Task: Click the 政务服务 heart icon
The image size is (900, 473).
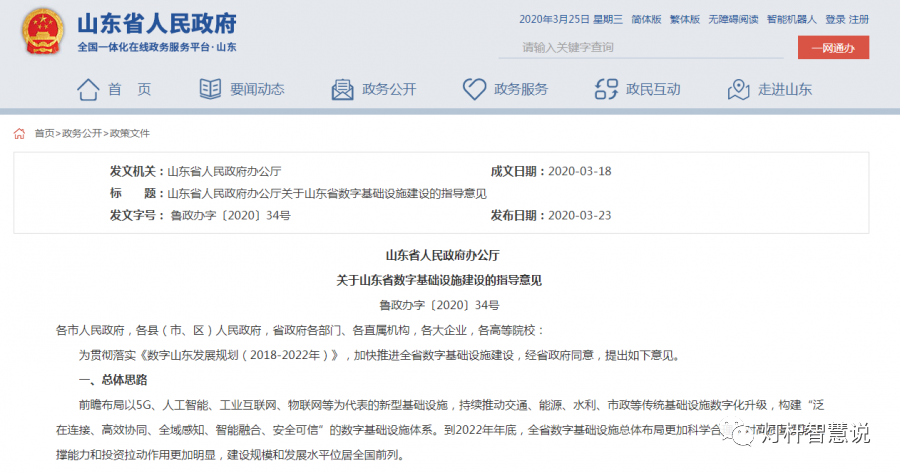Action: click(474, 89)
